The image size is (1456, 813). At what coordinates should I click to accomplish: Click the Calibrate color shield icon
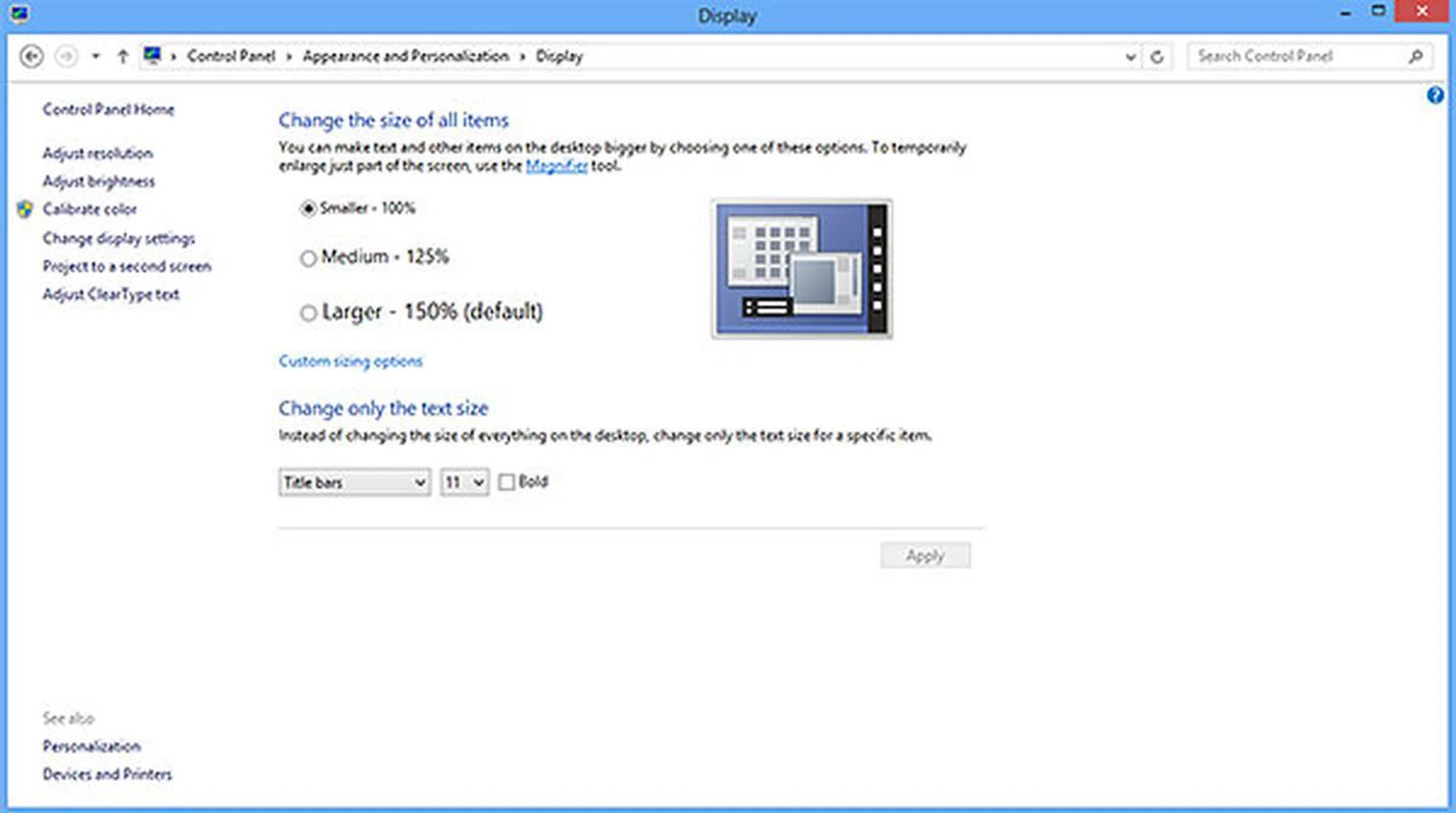24,209
